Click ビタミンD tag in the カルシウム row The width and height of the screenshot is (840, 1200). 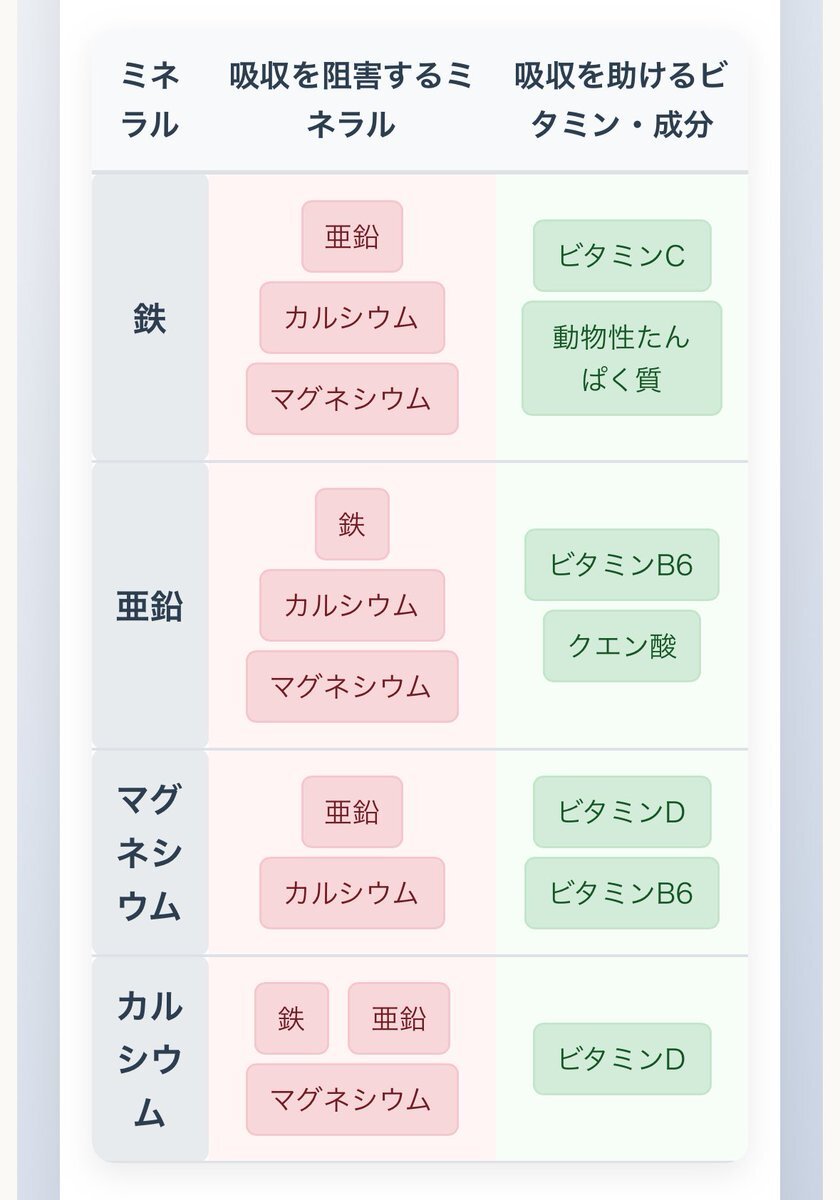coord(622,1059)
